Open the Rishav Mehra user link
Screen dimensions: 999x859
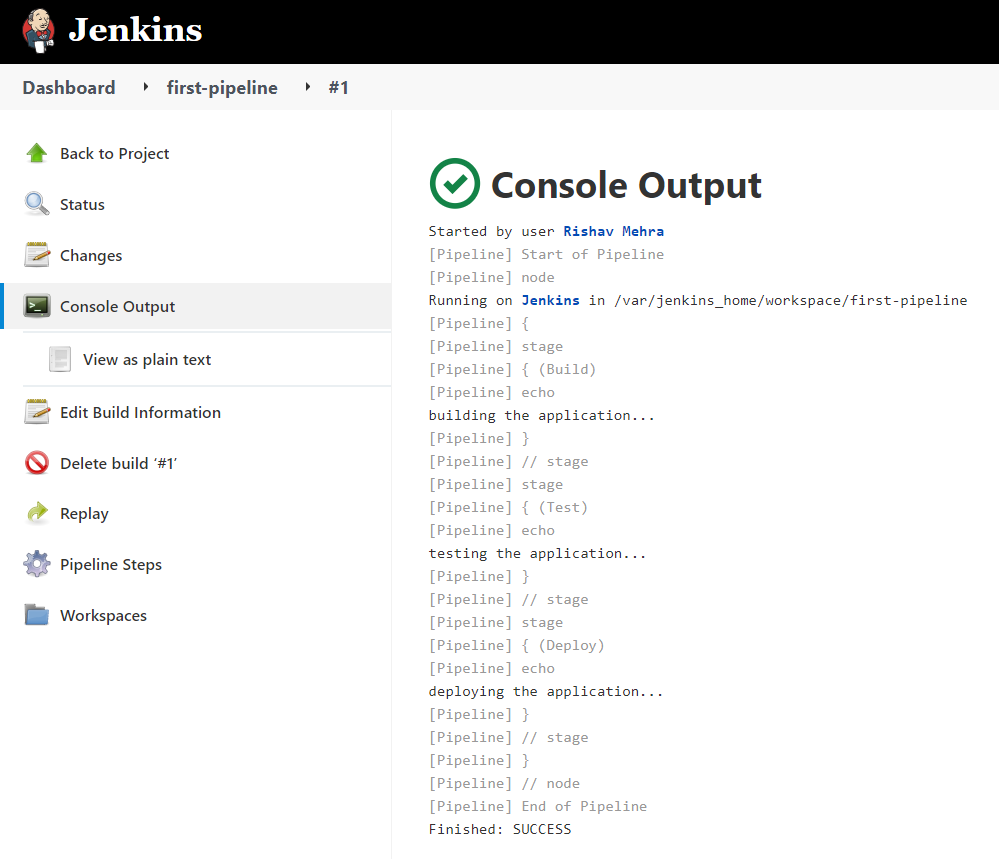point(614,231)
